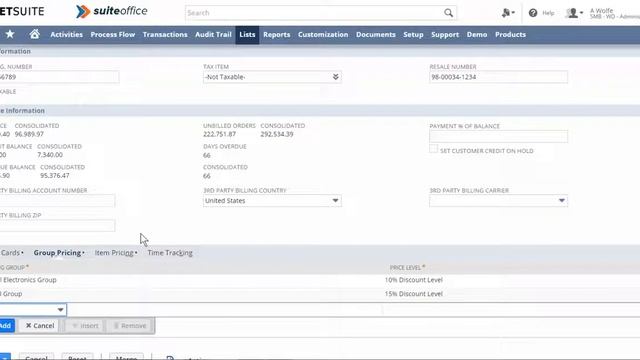Open the Process Flow menu
Viewport: 640px width, 360px height.
click(113, 35)
